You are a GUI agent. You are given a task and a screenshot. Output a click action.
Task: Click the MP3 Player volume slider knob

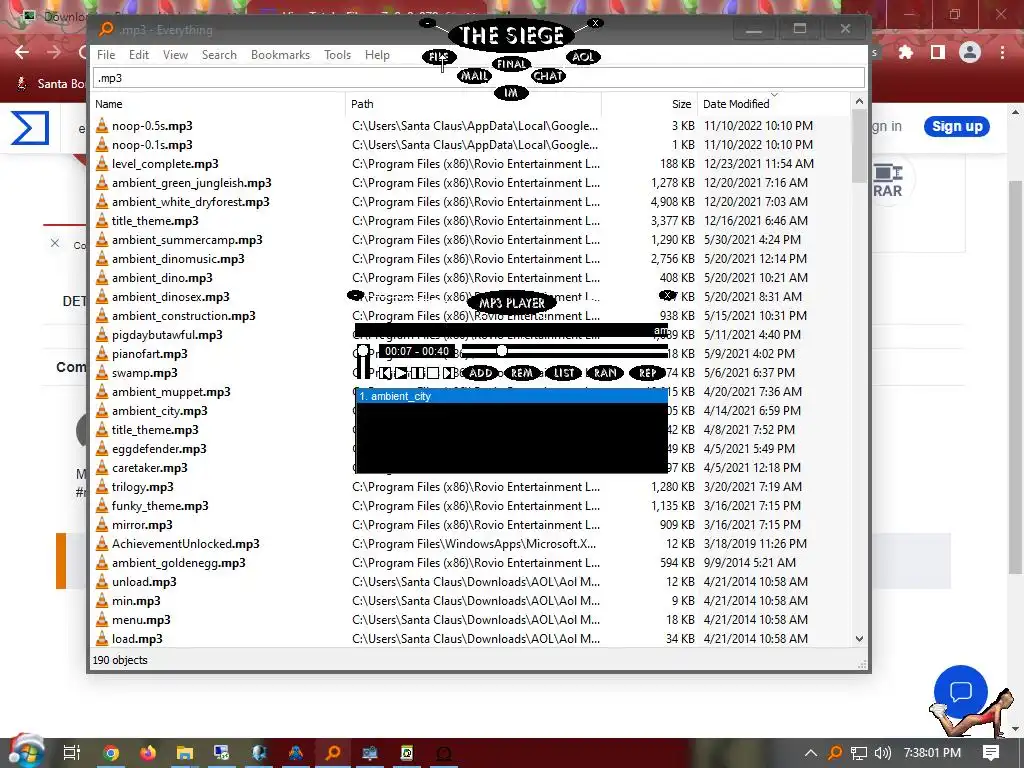363,351
